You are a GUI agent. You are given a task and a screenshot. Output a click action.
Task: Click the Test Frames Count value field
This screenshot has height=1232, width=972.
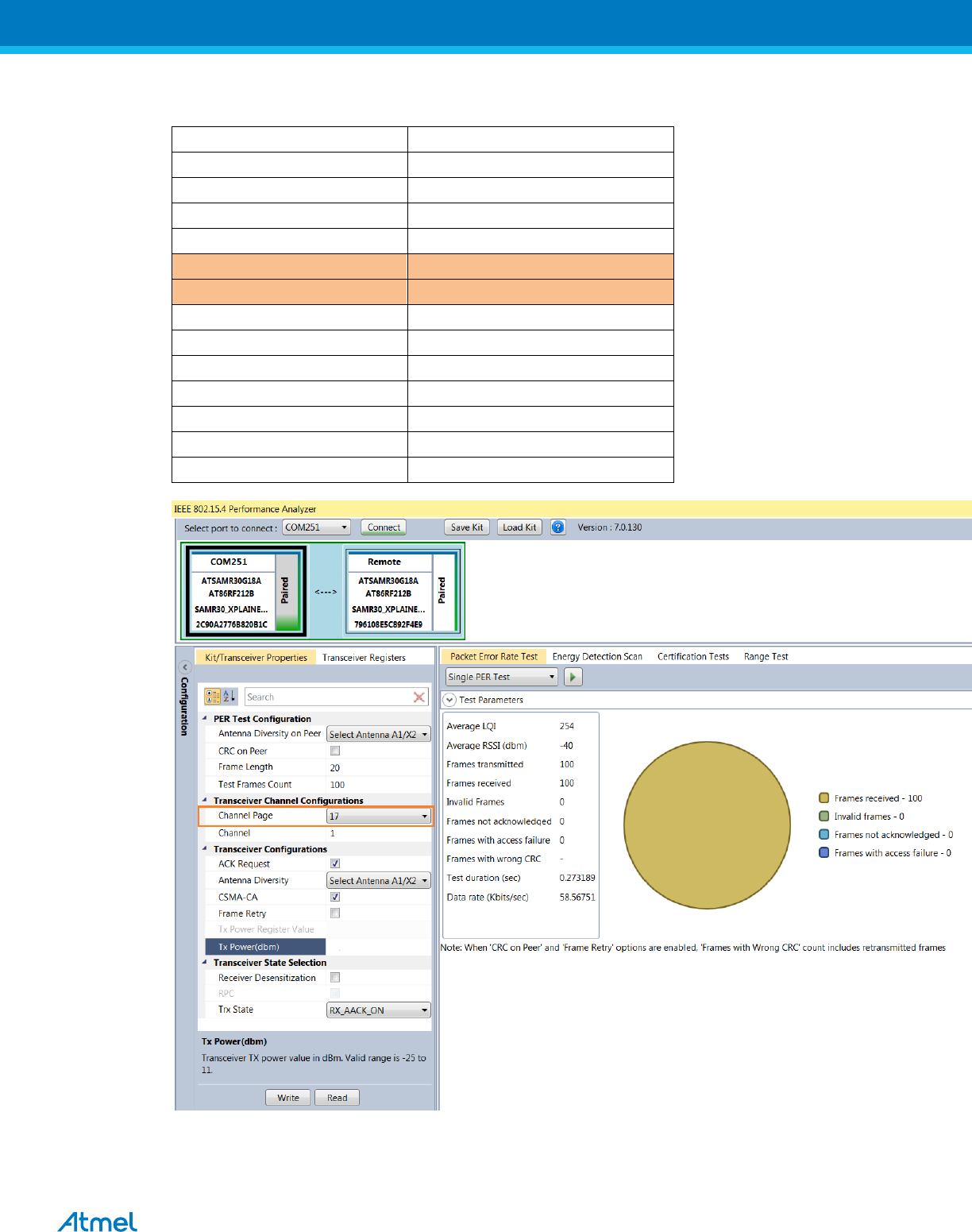379,784
